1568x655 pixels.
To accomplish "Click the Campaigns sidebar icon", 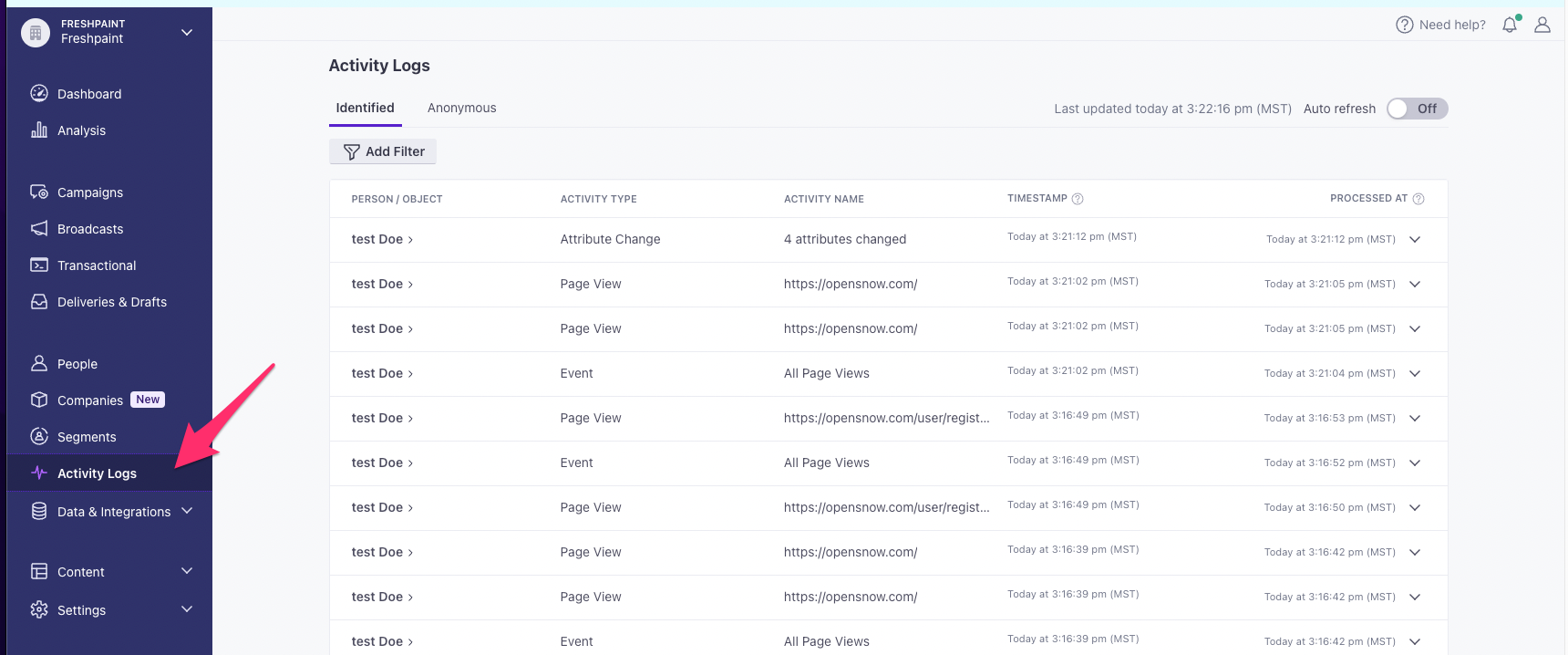I will 39,192.
